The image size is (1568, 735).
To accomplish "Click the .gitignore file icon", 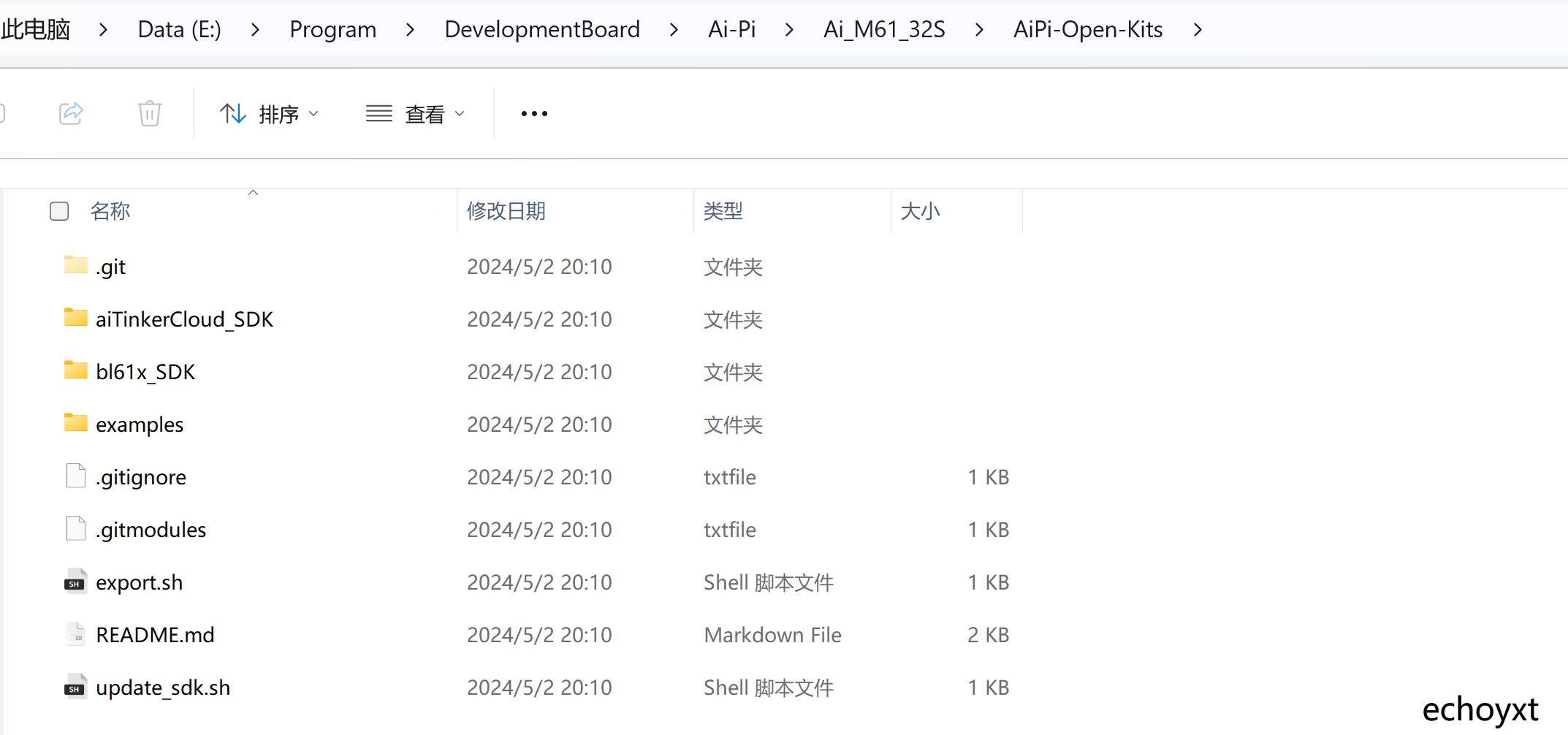I will 76,476.
